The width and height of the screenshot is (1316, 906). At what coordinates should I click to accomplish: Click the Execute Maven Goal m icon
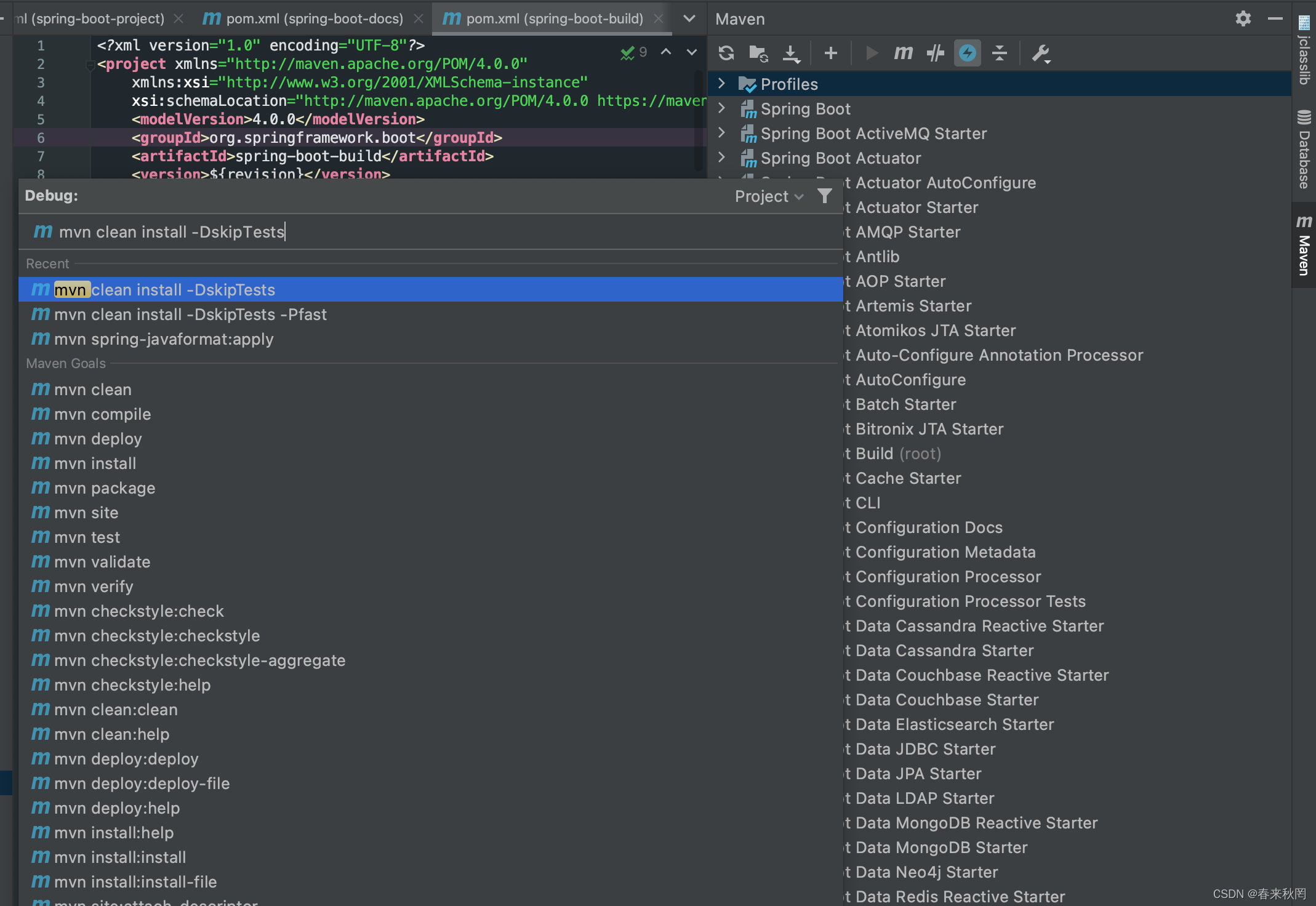903,53
